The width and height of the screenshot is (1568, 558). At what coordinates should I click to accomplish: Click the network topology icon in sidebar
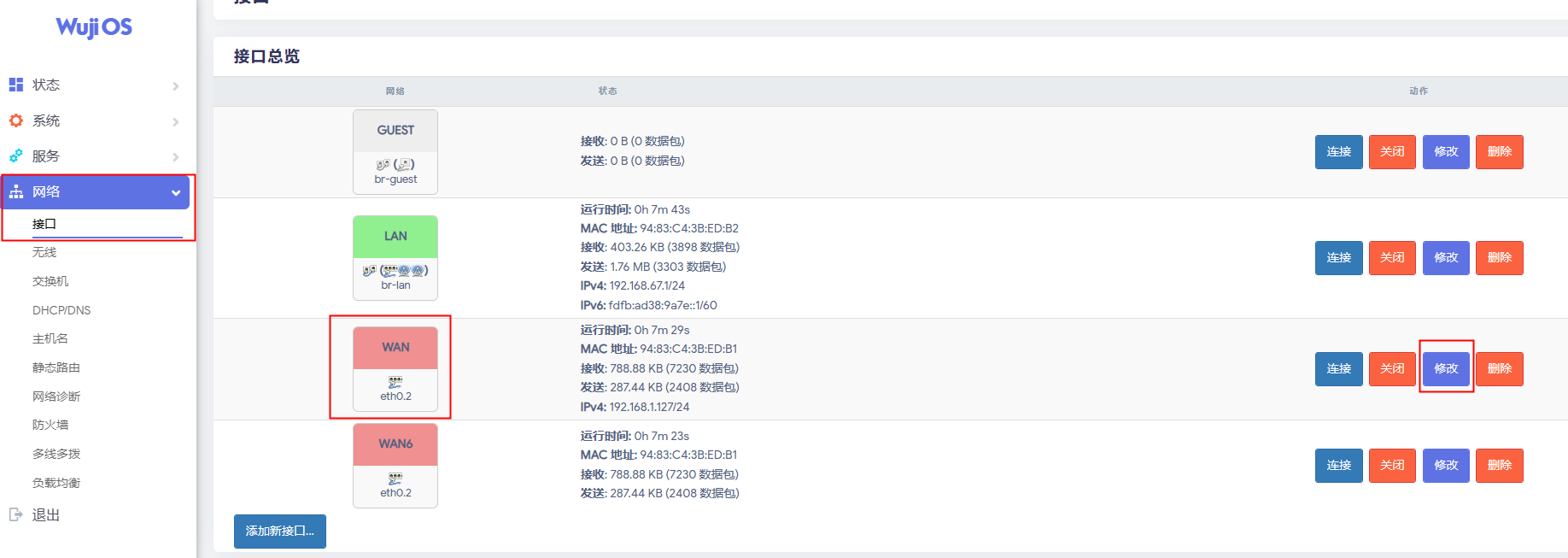click(15, 192)
